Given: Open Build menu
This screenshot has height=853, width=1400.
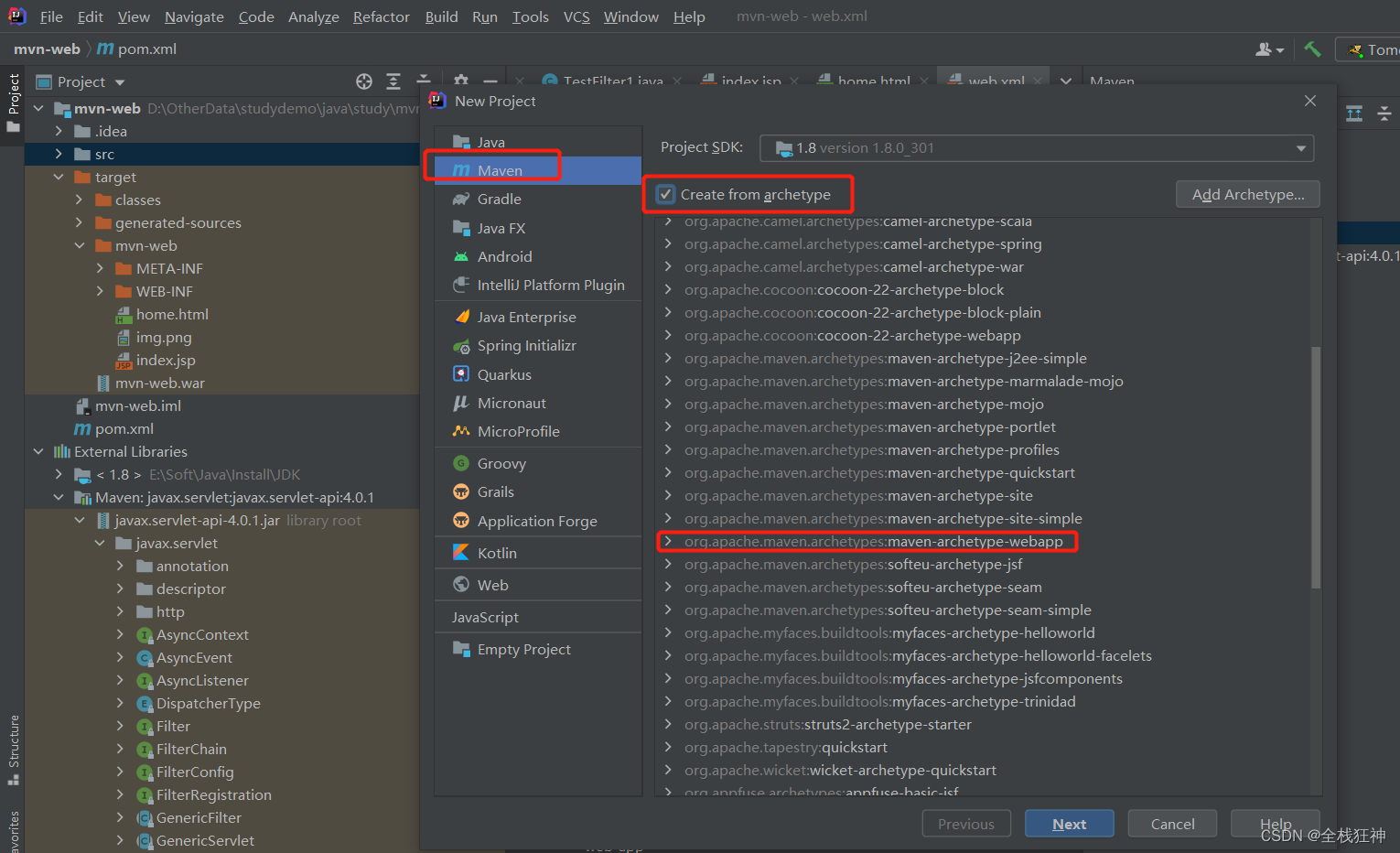Looking at the screenshot, I should pyautogui.click(x=441, y=16).
